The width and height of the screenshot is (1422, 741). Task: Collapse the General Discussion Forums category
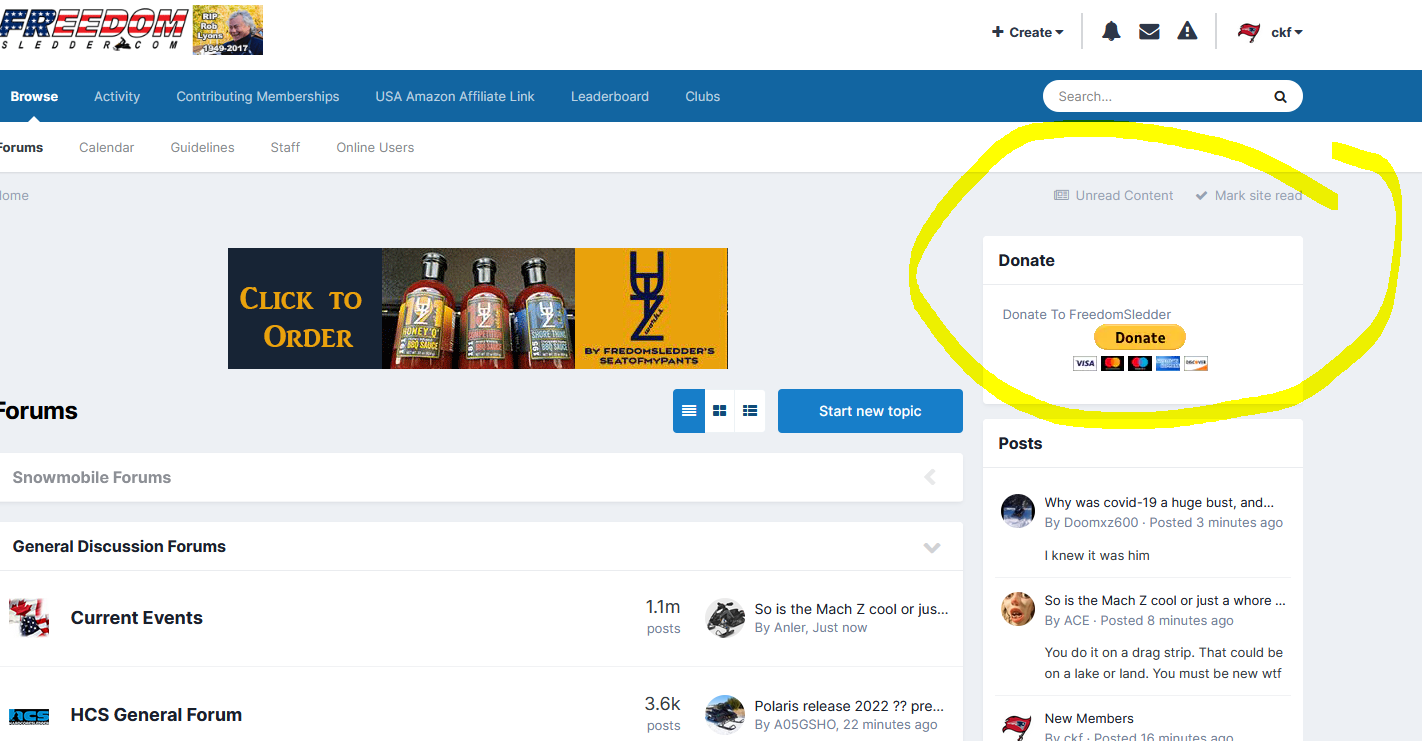932,547
